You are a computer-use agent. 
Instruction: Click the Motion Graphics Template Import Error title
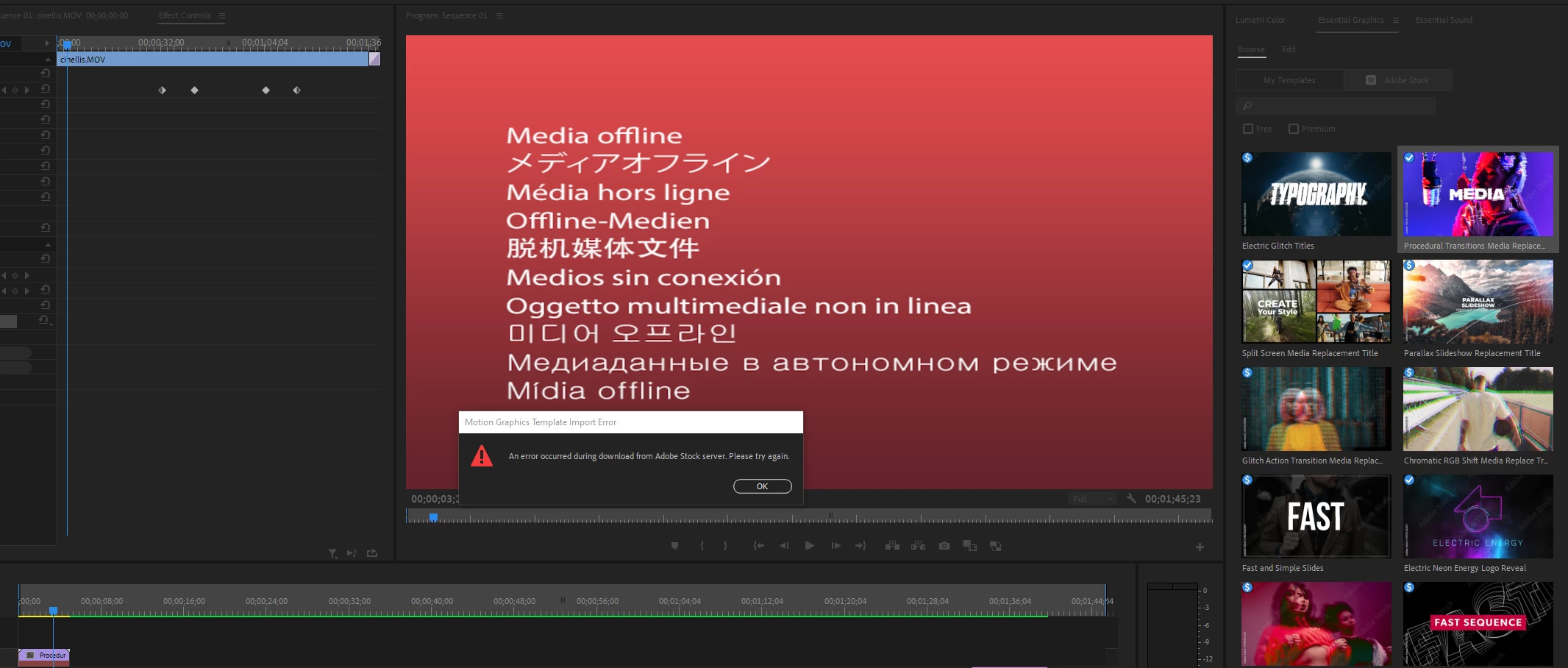(x=541, y=422)
